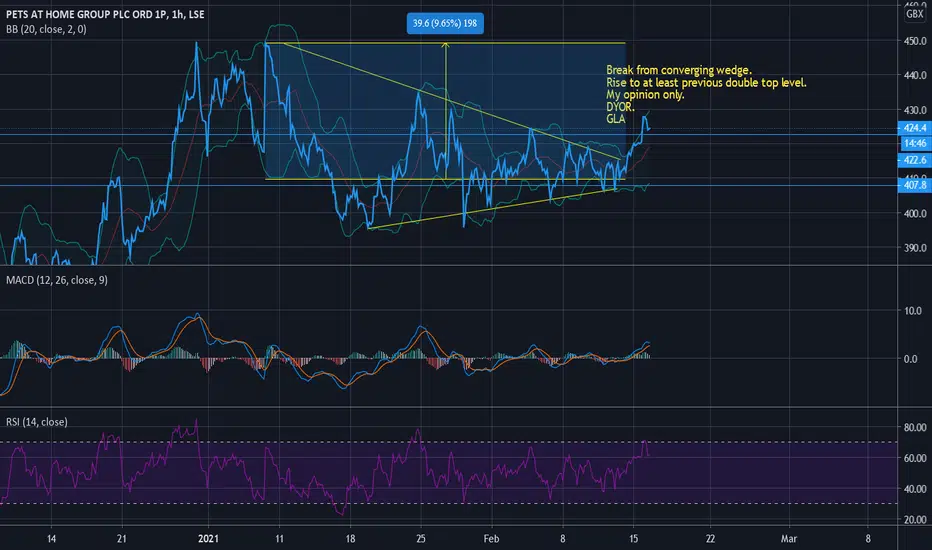Click the 21 date tick on time axis
The height and width of the screenshot is (550, 932).
coord(122,539)
